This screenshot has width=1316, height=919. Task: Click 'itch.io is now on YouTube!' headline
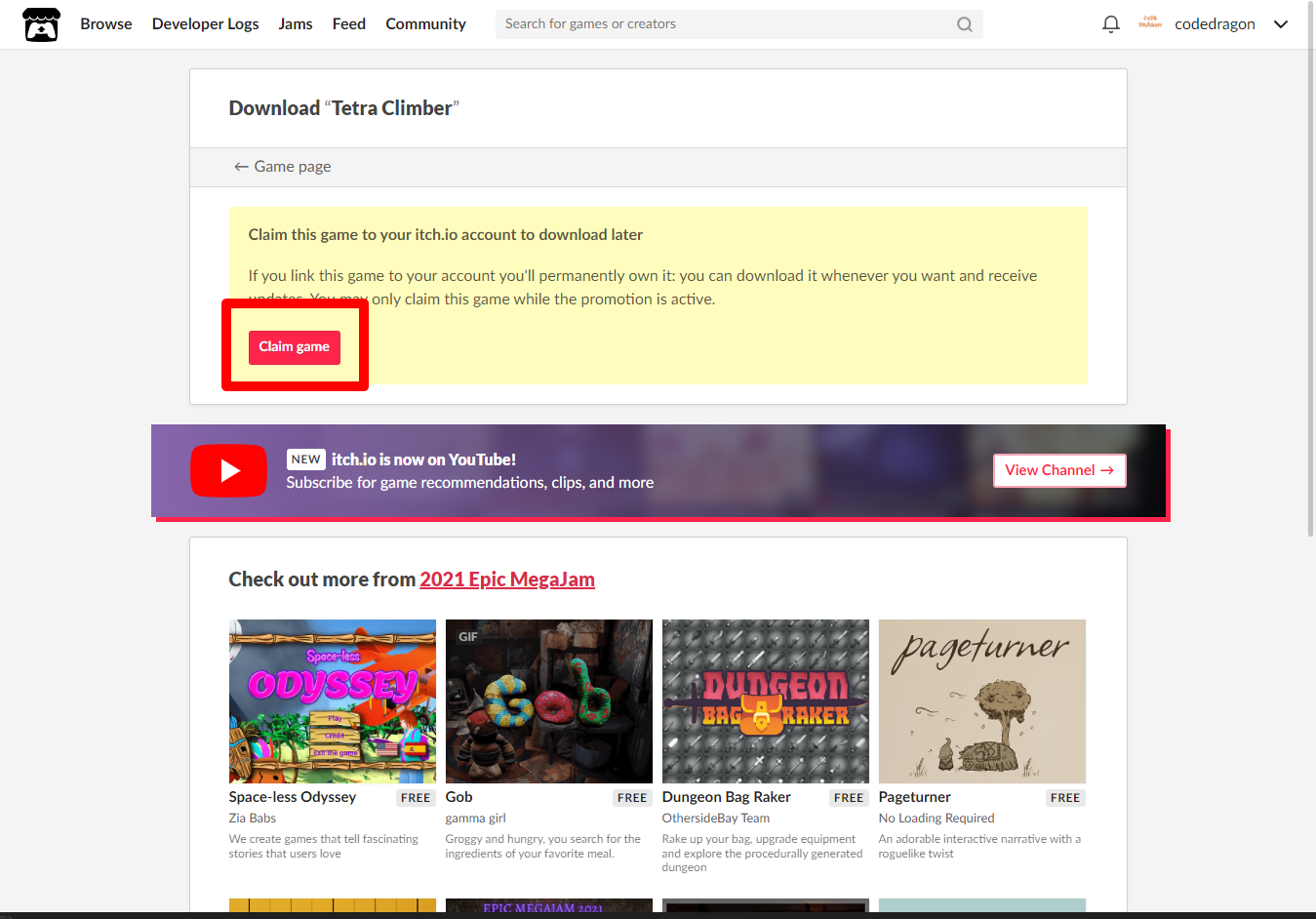click(x=423, y=459)
